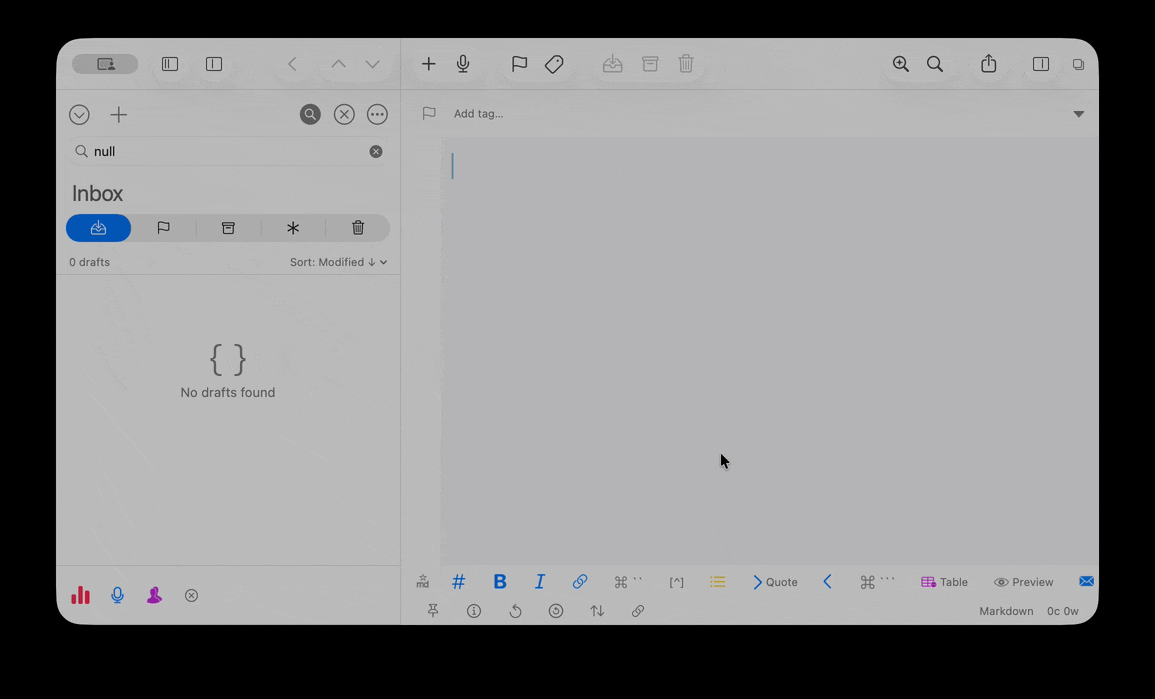Click the pin icon in bottom bar
This screenshot has height=699, width=1155.
point(433,611)
